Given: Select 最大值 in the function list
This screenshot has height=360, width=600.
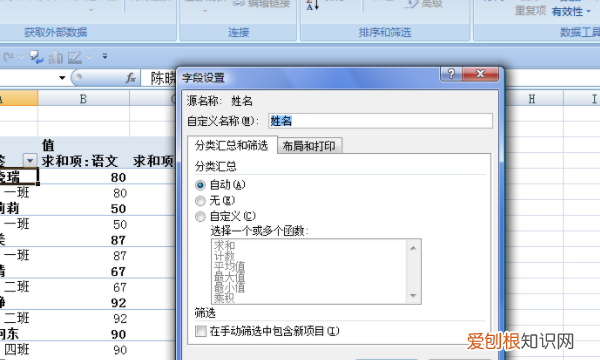Looking at the screenshot, I should click(230, 277).
